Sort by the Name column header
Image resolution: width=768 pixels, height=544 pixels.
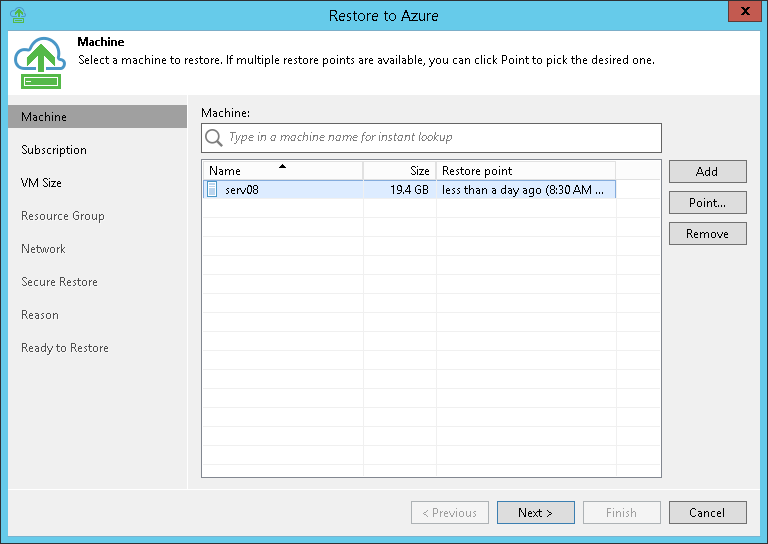click(283, 171)
